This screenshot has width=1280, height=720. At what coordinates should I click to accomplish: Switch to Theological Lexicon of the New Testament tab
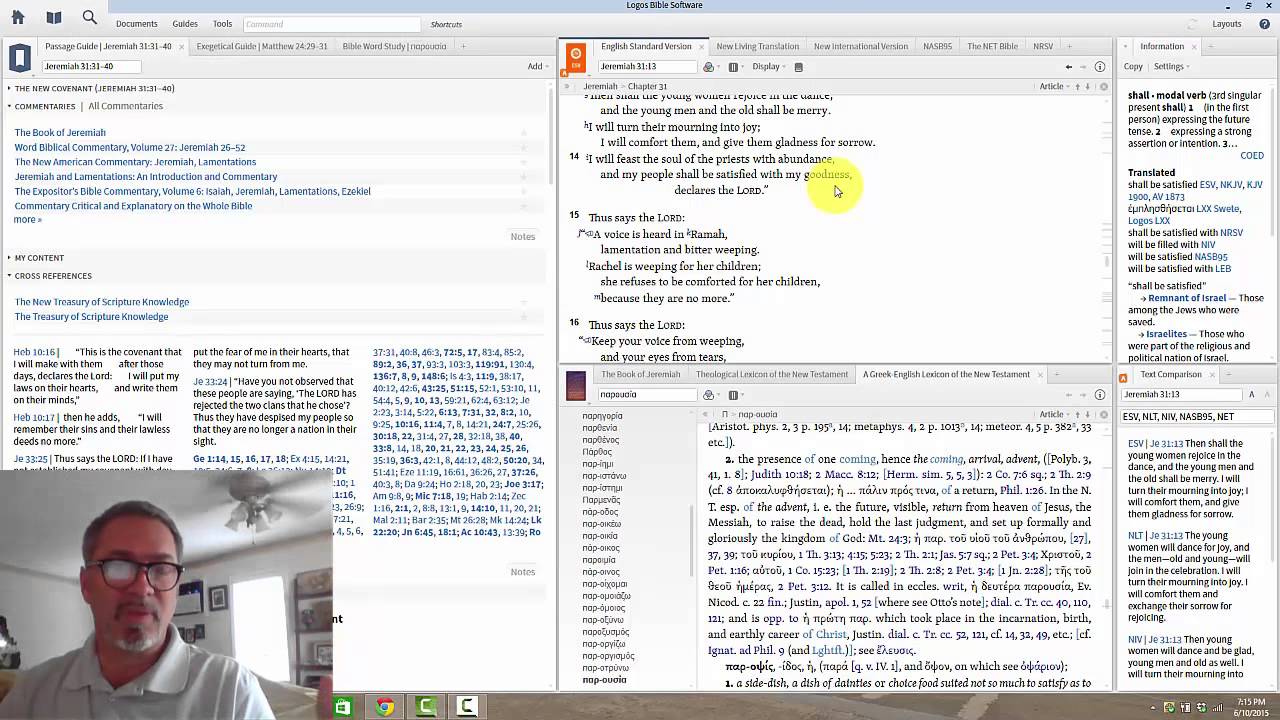pyautogui.click(x=771, y=375)
